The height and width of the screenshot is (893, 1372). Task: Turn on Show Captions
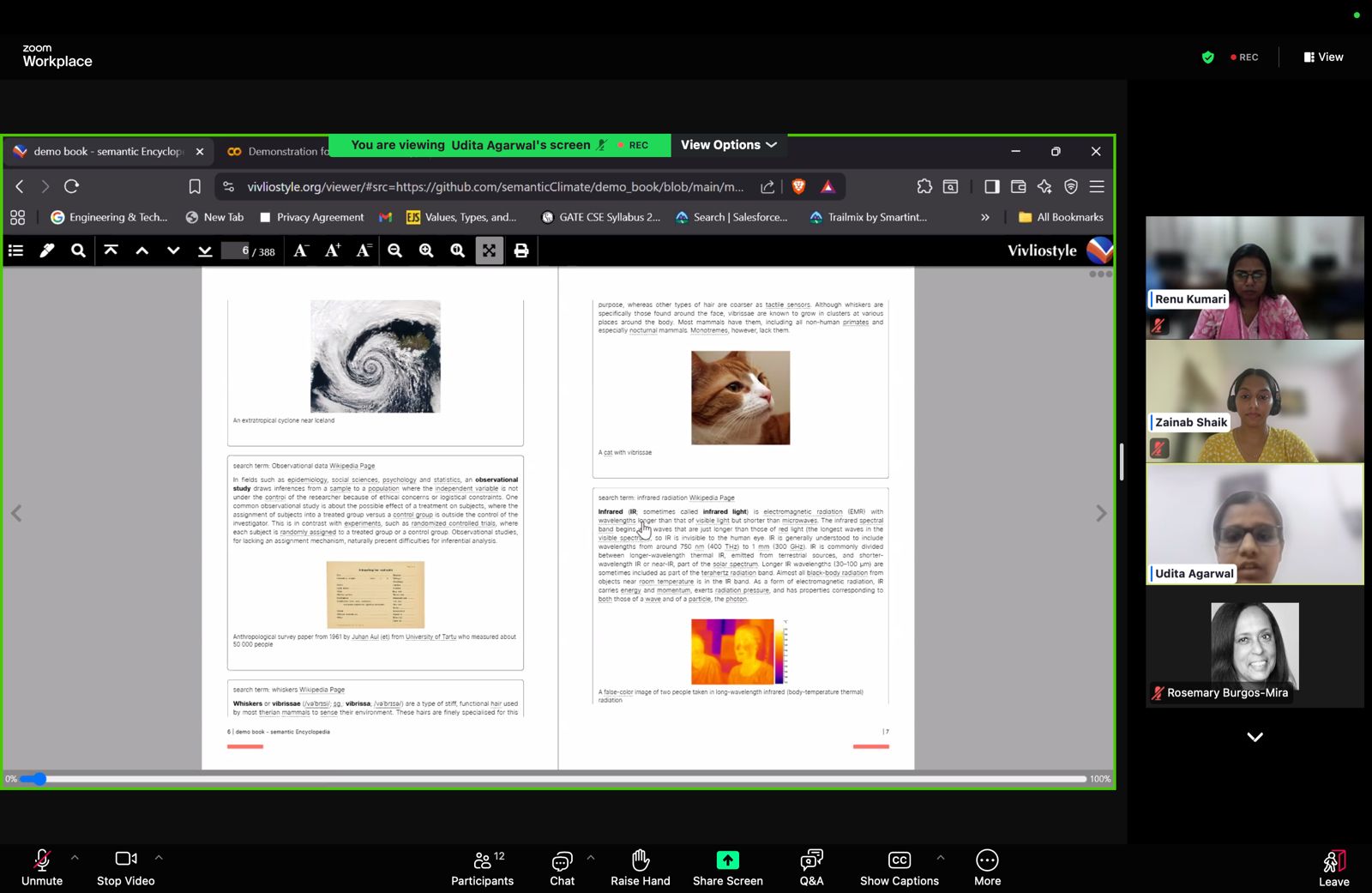[899, 867]
